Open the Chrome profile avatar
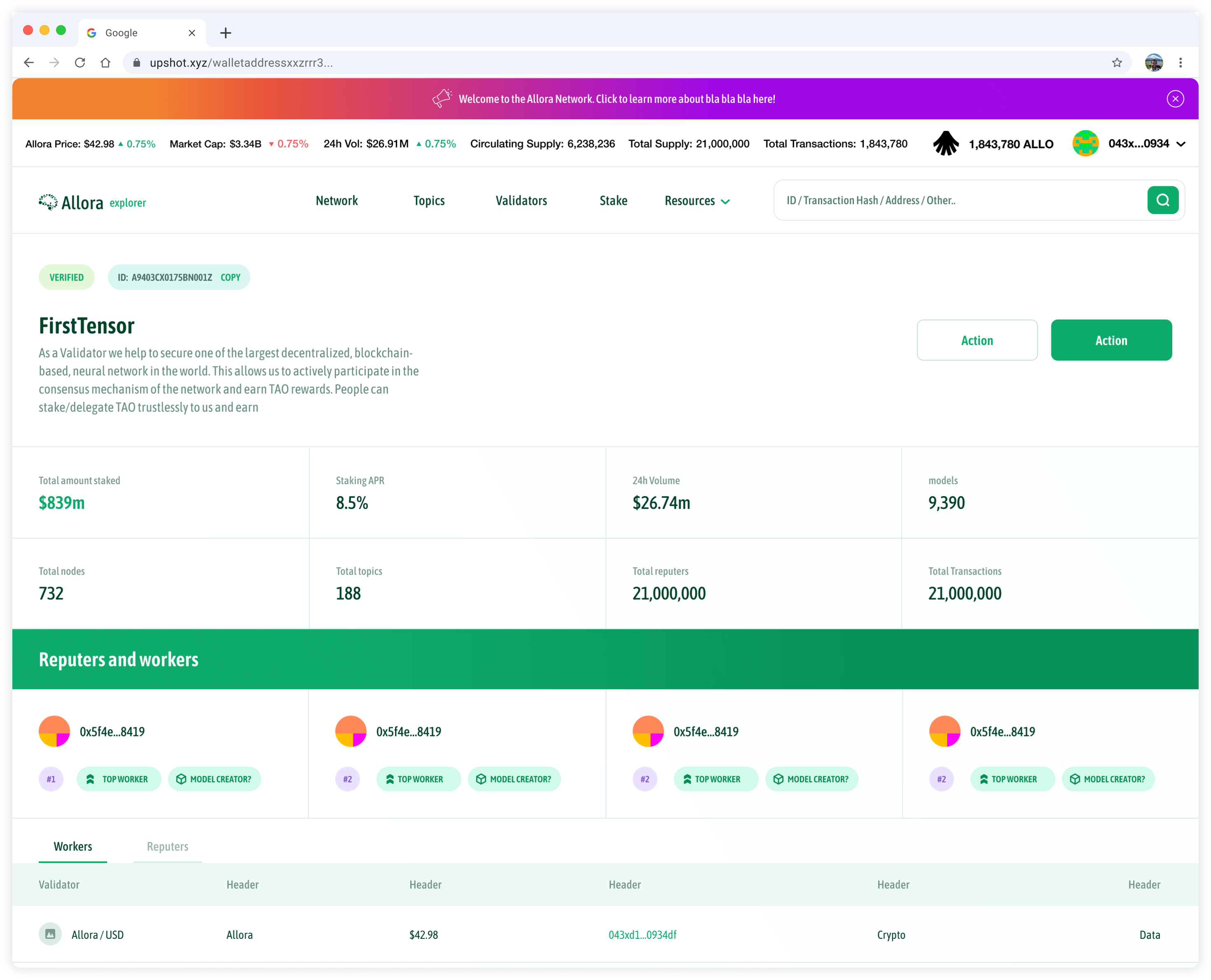 click(1153, 63)
